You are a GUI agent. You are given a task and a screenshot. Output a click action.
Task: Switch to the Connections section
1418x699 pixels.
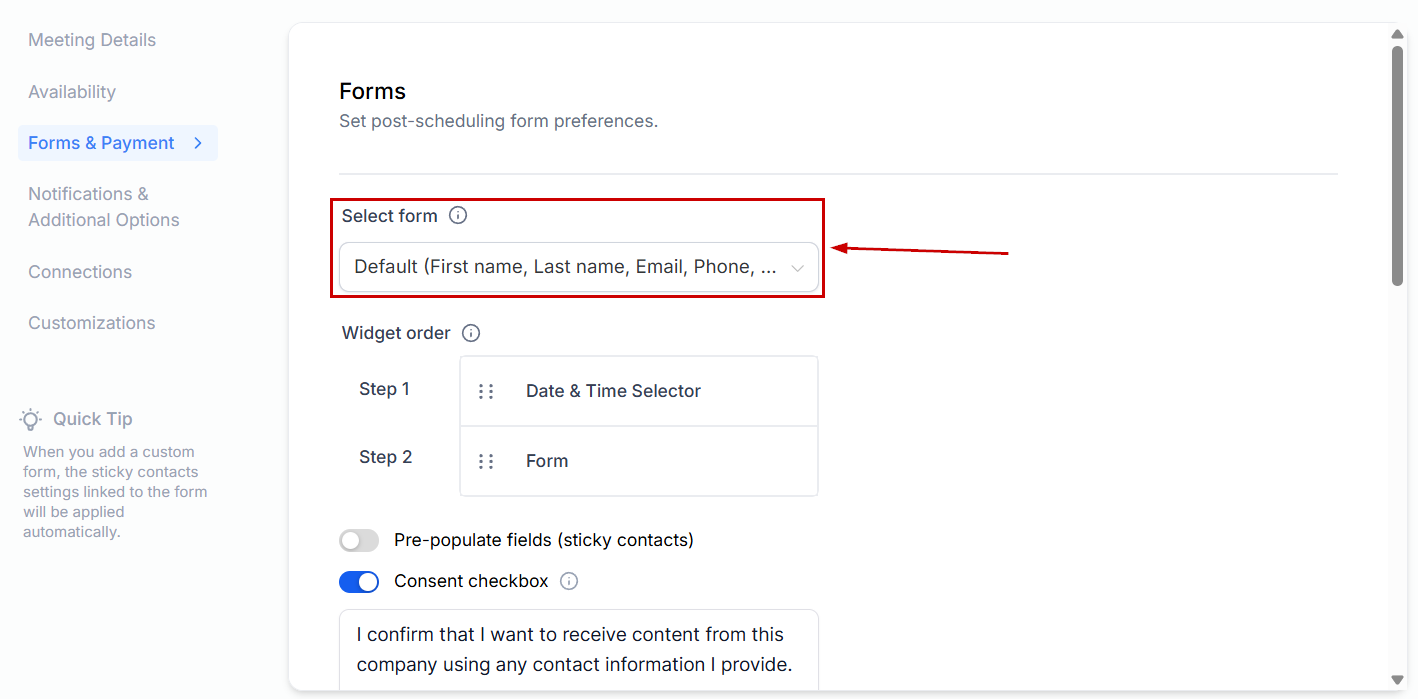pos(80,272)
